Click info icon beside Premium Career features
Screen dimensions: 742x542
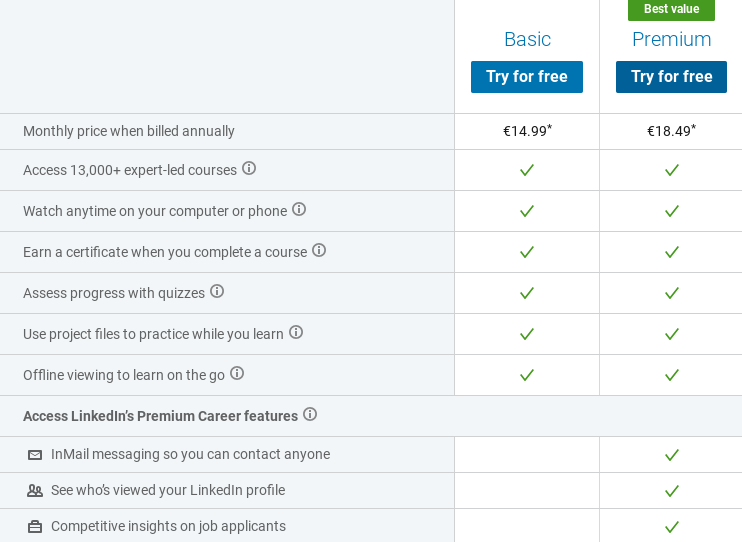[310, 414]
